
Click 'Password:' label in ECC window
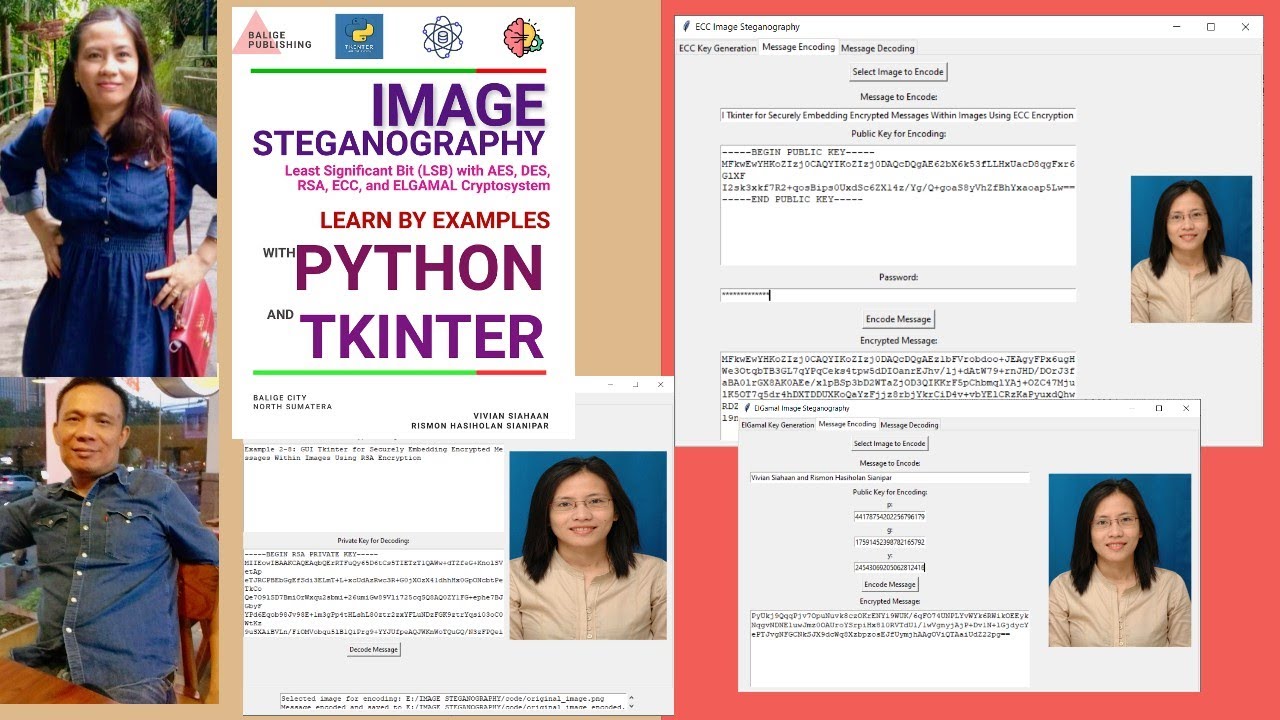(898, 277)
